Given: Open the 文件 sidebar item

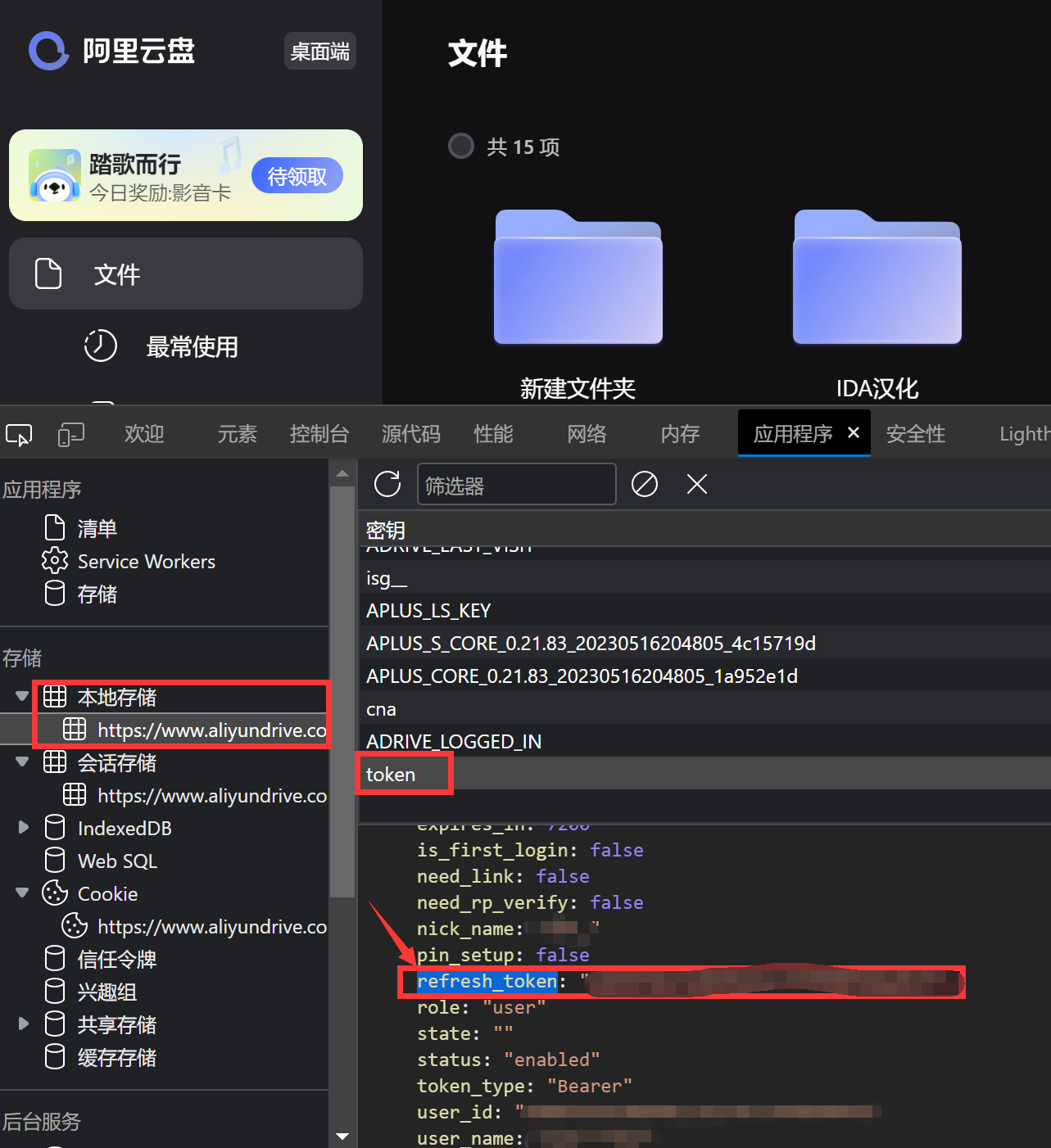Looking at the screenshot, I should coord(186,273).
